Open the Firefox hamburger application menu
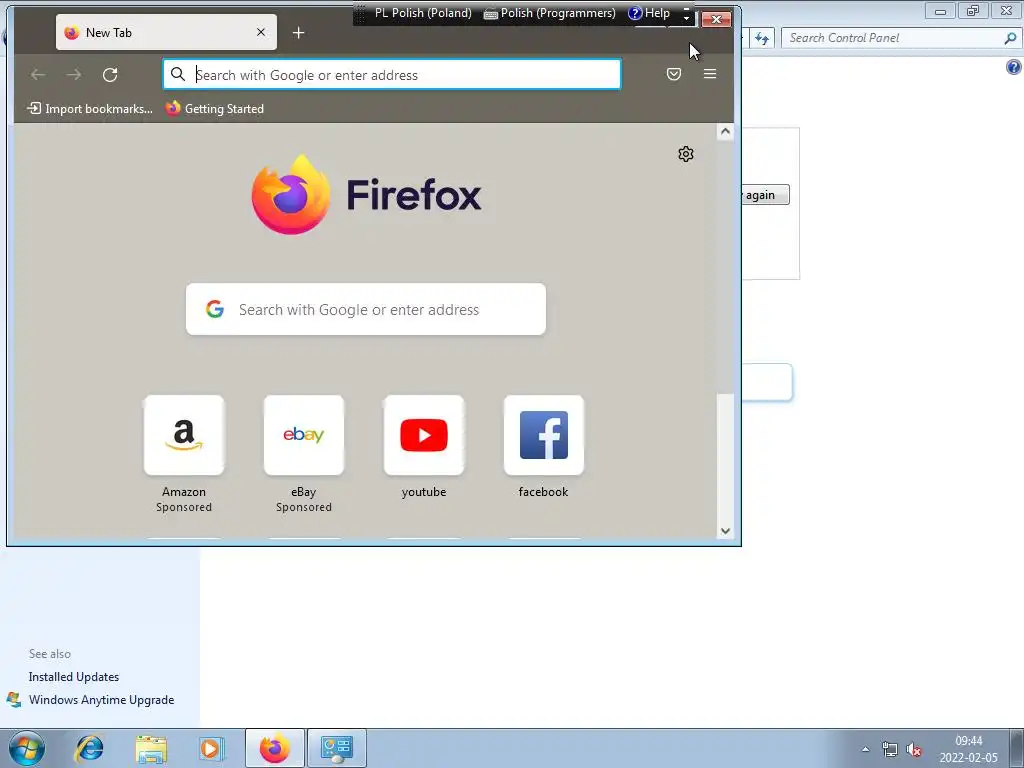 click(710, 74)
